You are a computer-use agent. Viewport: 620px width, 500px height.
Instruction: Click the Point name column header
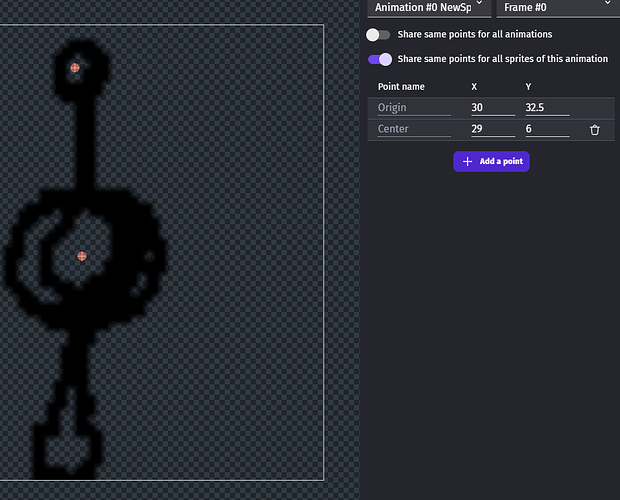401,87
